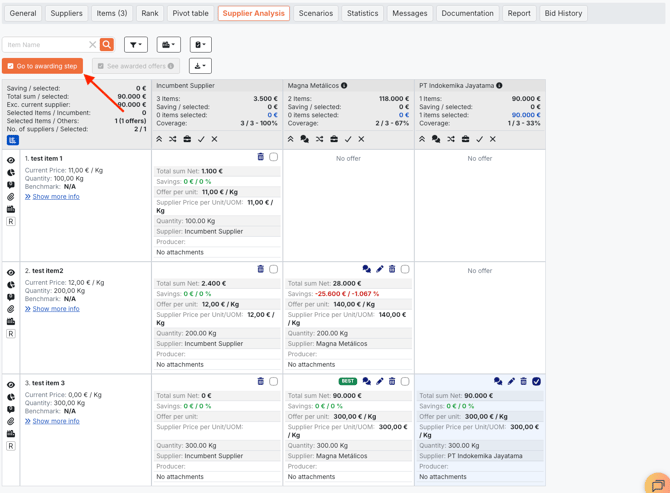Click info icon next to Magna Metálicos

click(x=344, y=86)
